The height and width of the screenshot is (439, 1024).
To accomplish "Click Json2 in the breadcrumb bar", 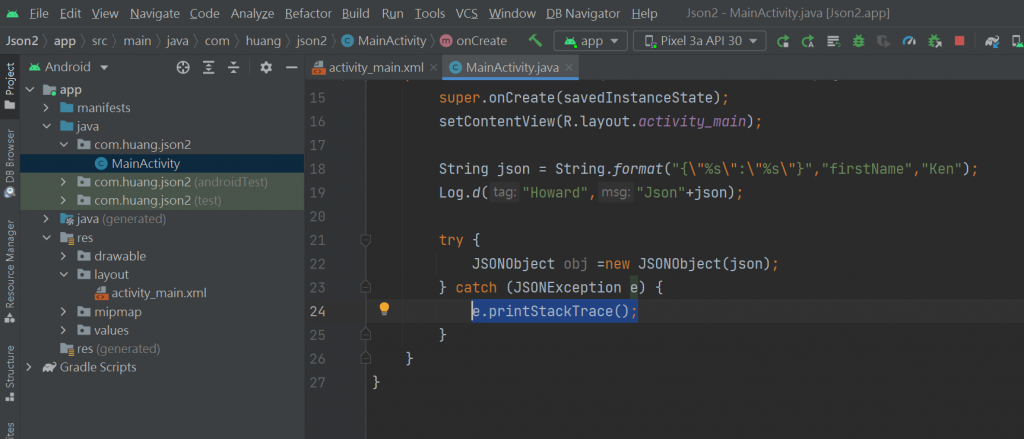I will click(x=21, y=41).
